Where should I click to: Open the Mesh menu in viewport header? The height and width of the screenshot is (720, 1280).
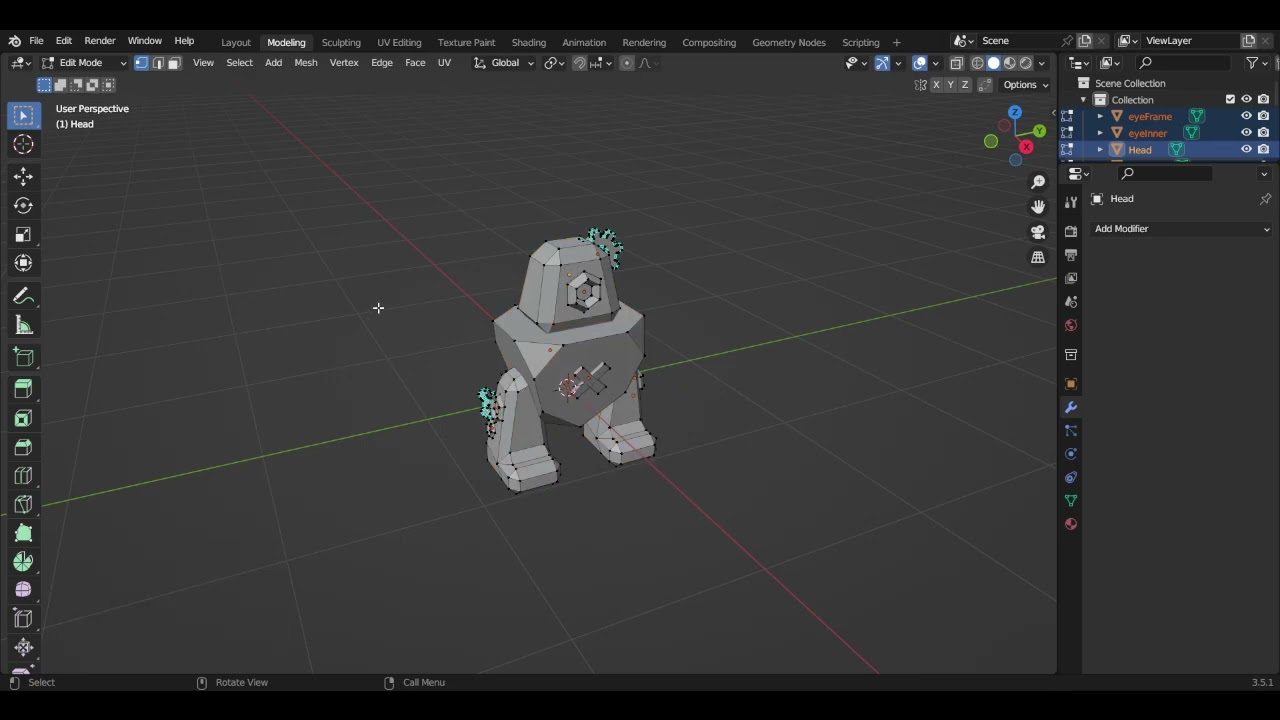coord(305,63)
